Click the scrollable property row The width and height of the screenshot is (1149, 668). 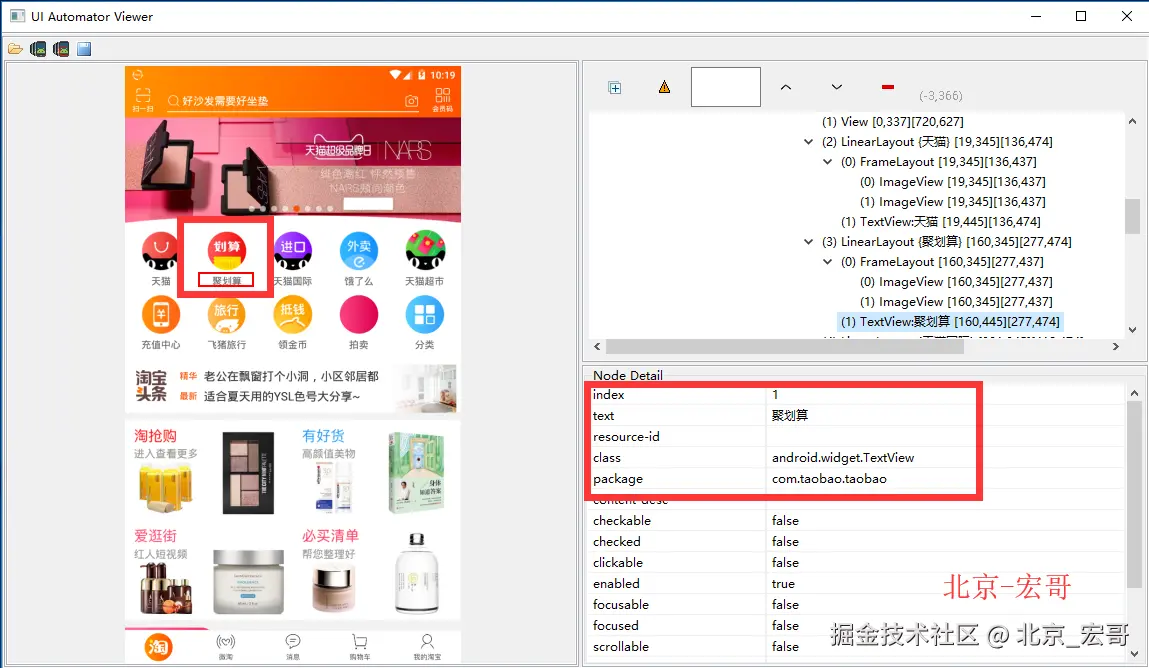(857, 647)
